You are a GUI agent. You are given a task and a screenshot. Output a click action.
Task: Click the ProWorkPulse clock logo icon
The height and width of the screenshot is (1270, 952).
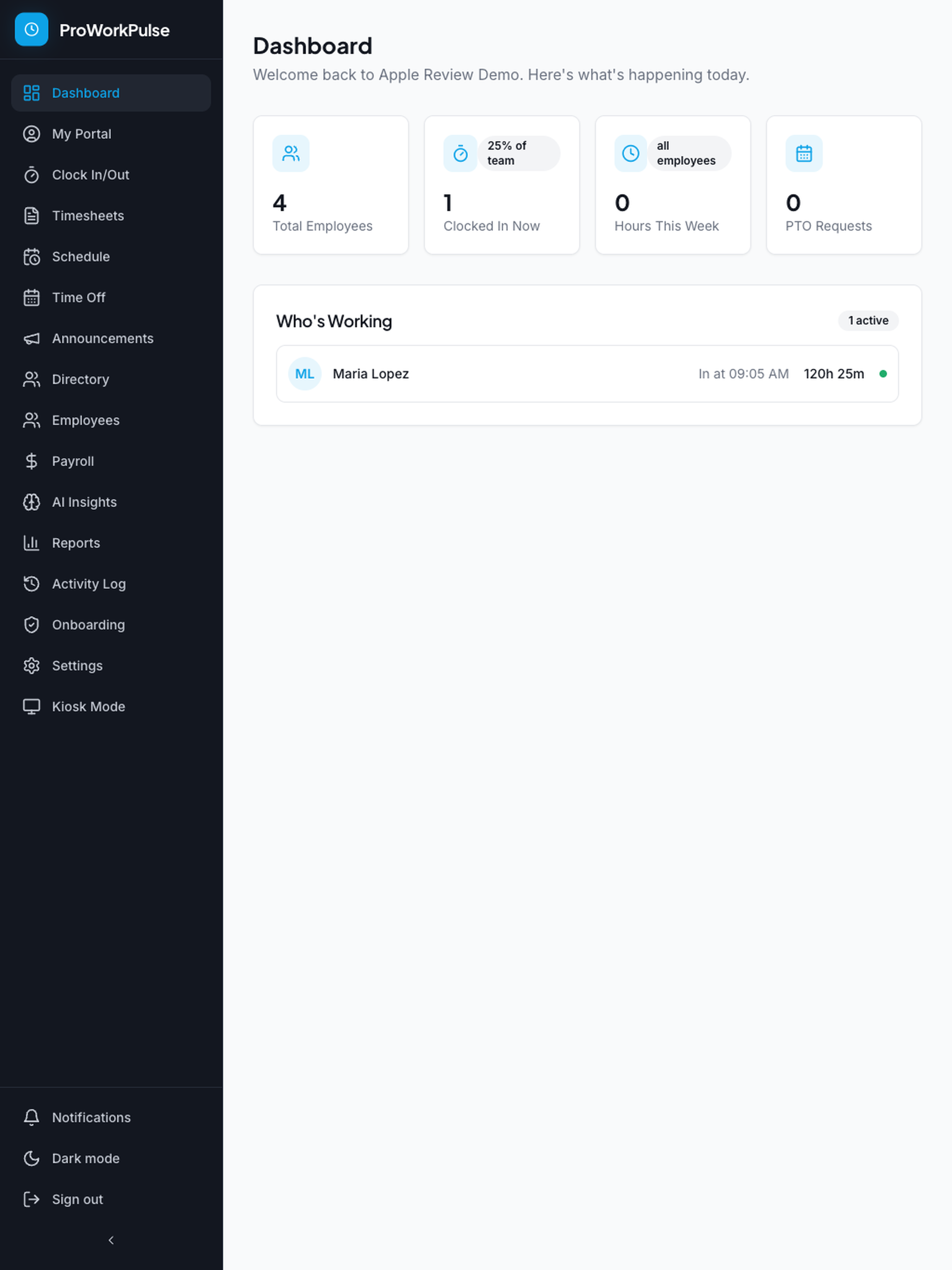tap(32, 29)
